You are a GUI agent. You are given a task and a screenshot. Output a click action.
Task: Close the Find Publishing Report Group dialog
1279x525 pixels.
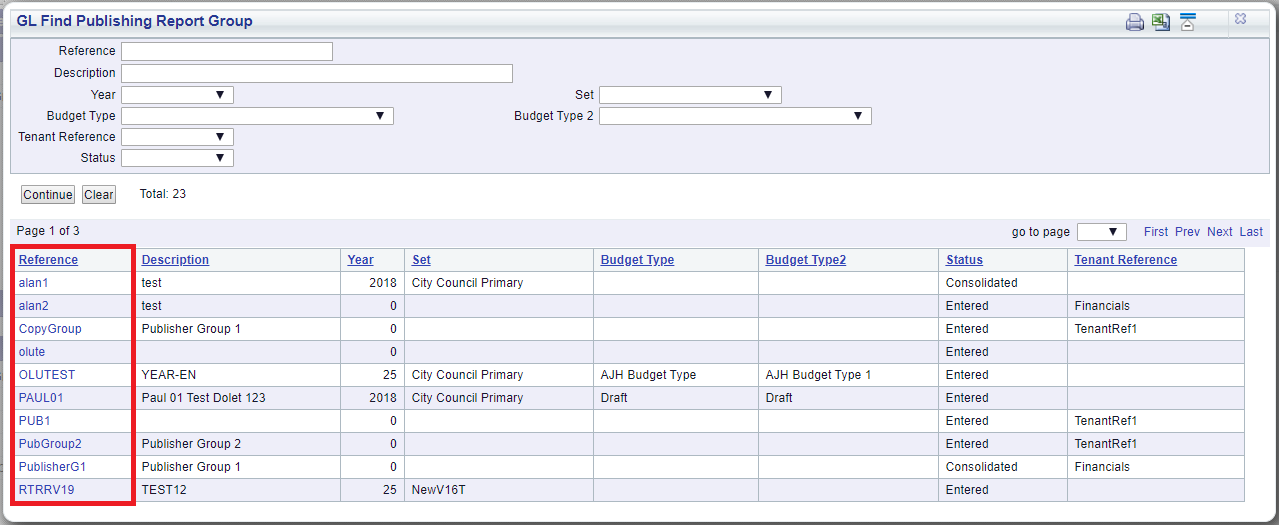[x=1240, y=19]
